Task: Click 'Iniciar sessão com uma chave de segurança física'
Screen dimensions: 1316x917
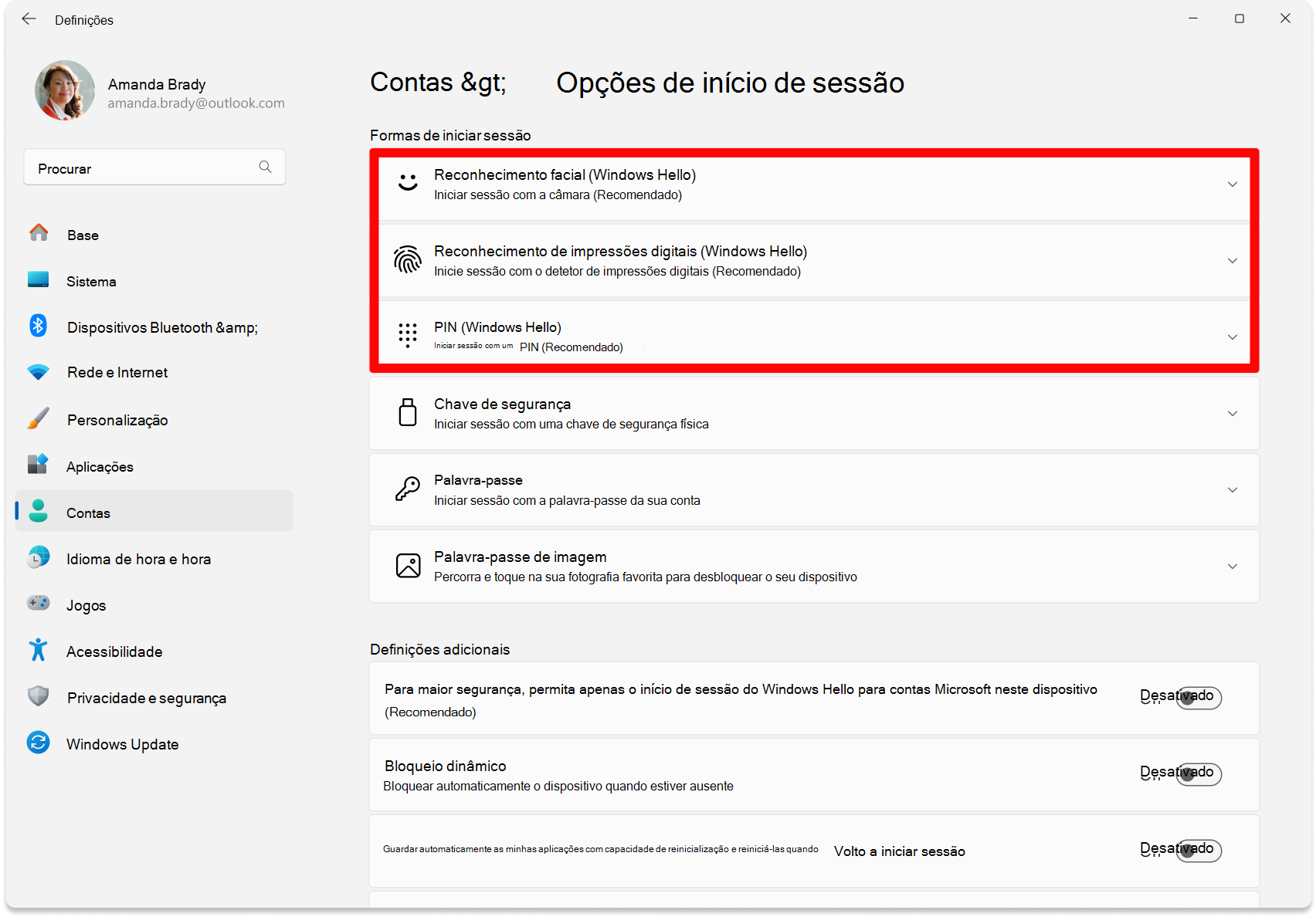Action: pos(571,424)
